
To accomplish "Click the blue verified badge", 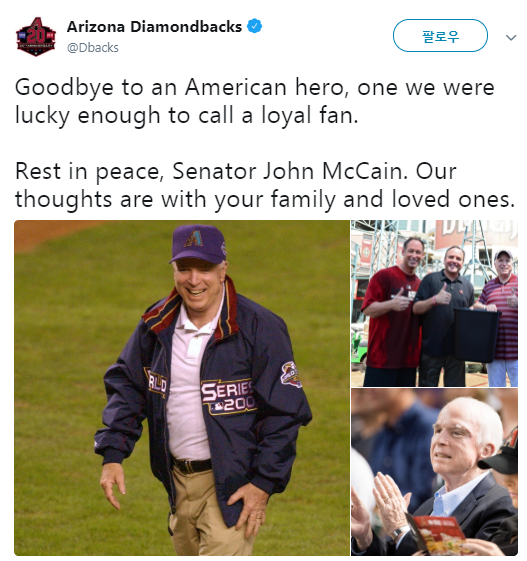I will (255, 26).
